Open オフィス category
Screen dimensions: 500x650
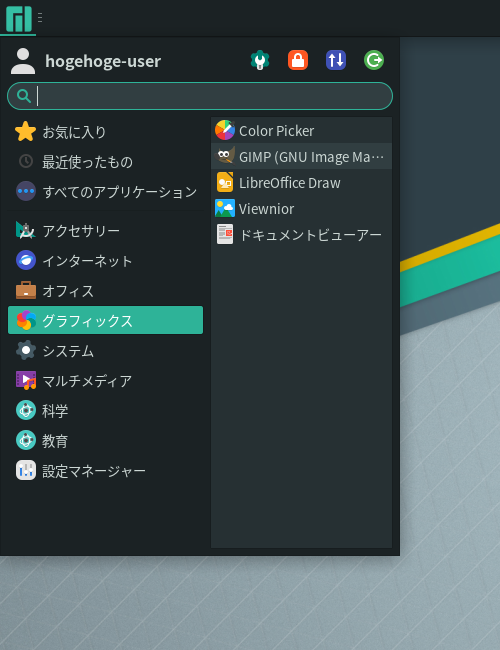tap(105, 291)
